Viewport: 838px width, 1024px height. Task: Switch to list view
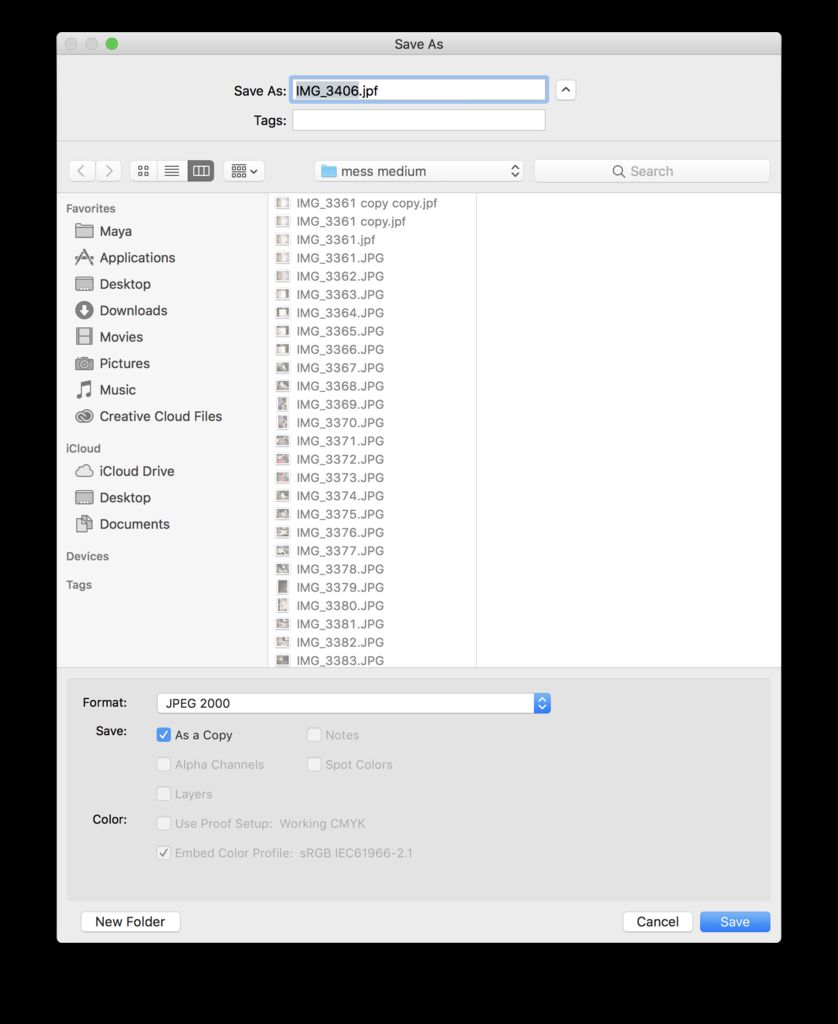click(x=171, y=170)
